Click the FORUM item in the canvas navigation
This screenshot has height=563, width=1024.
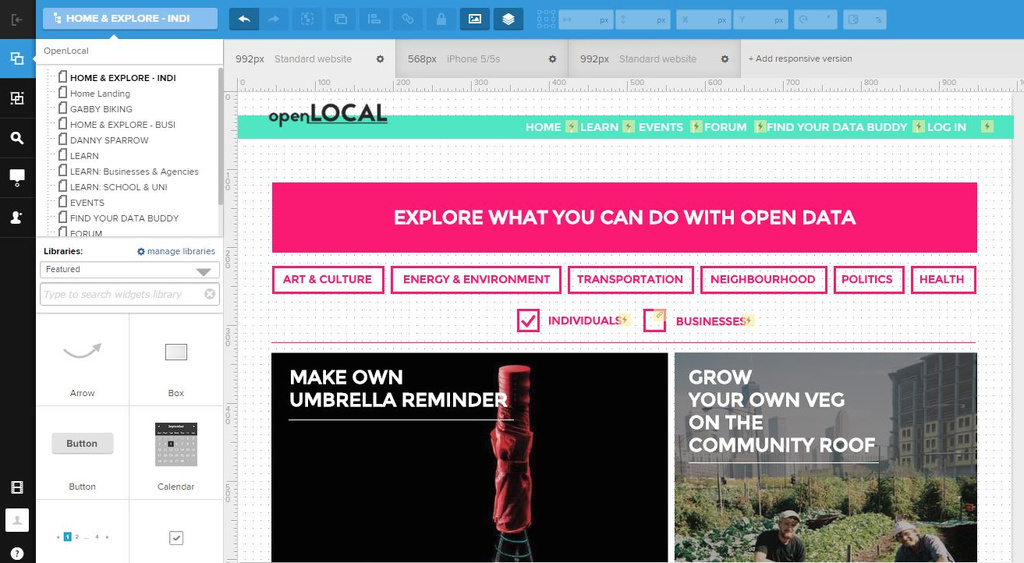click(726, 127)
